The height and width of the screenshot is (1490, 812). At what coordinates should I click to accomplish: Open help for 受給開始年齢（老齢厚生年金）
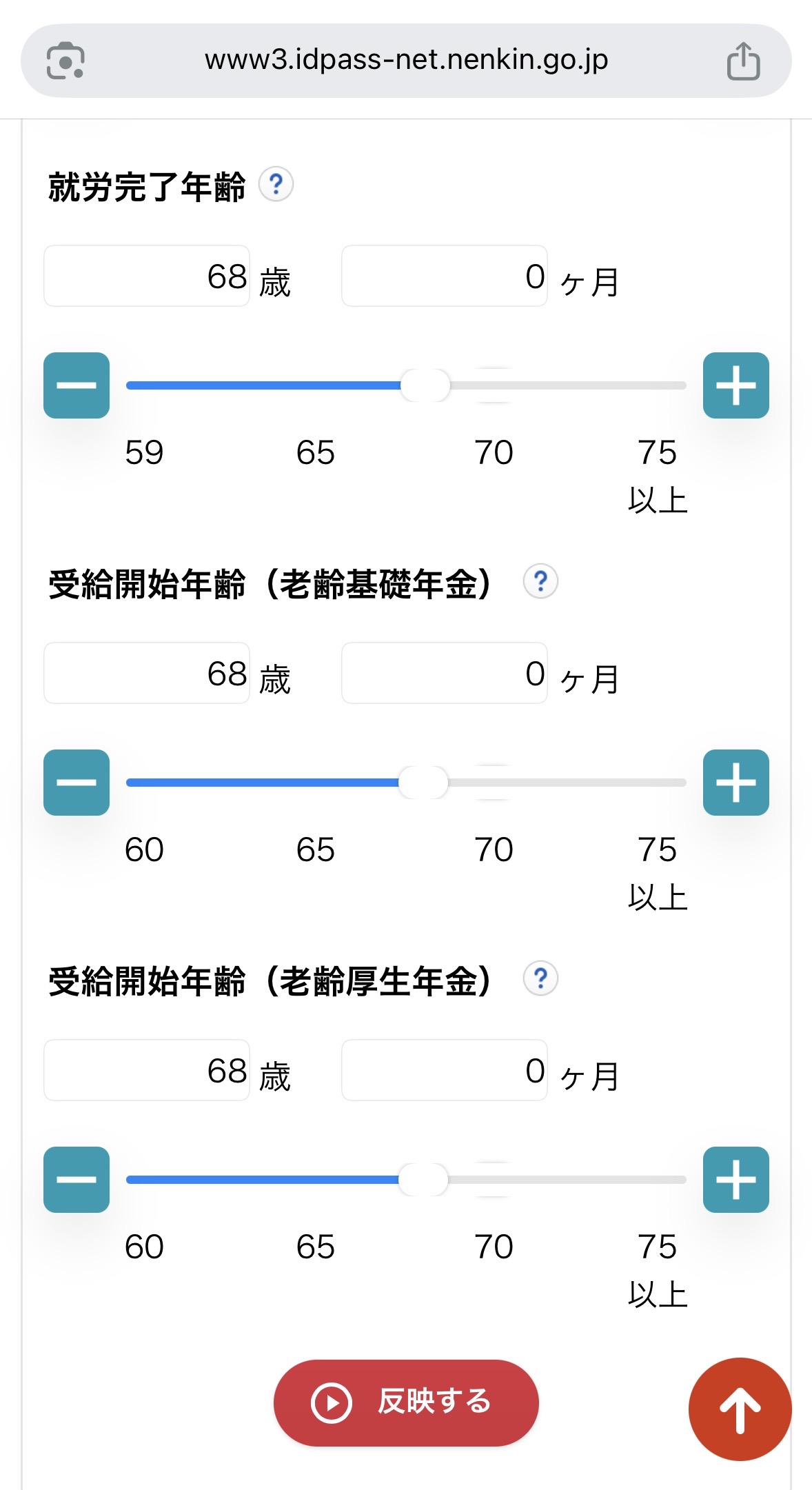[540, 978]
